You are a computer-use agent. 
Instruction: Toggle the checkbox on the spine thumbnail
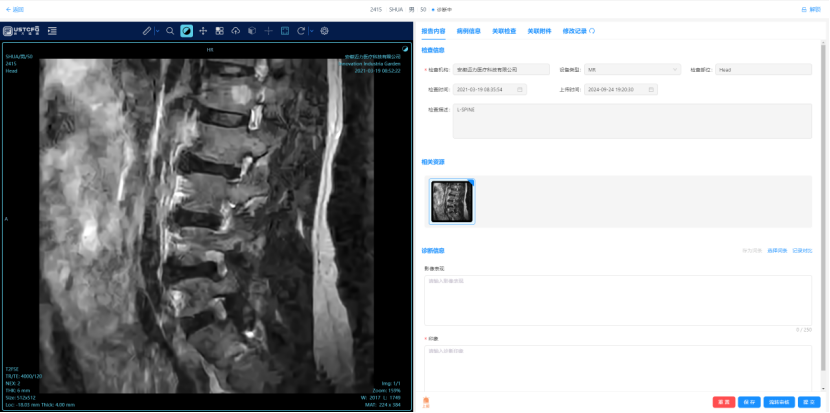point(471,182)
